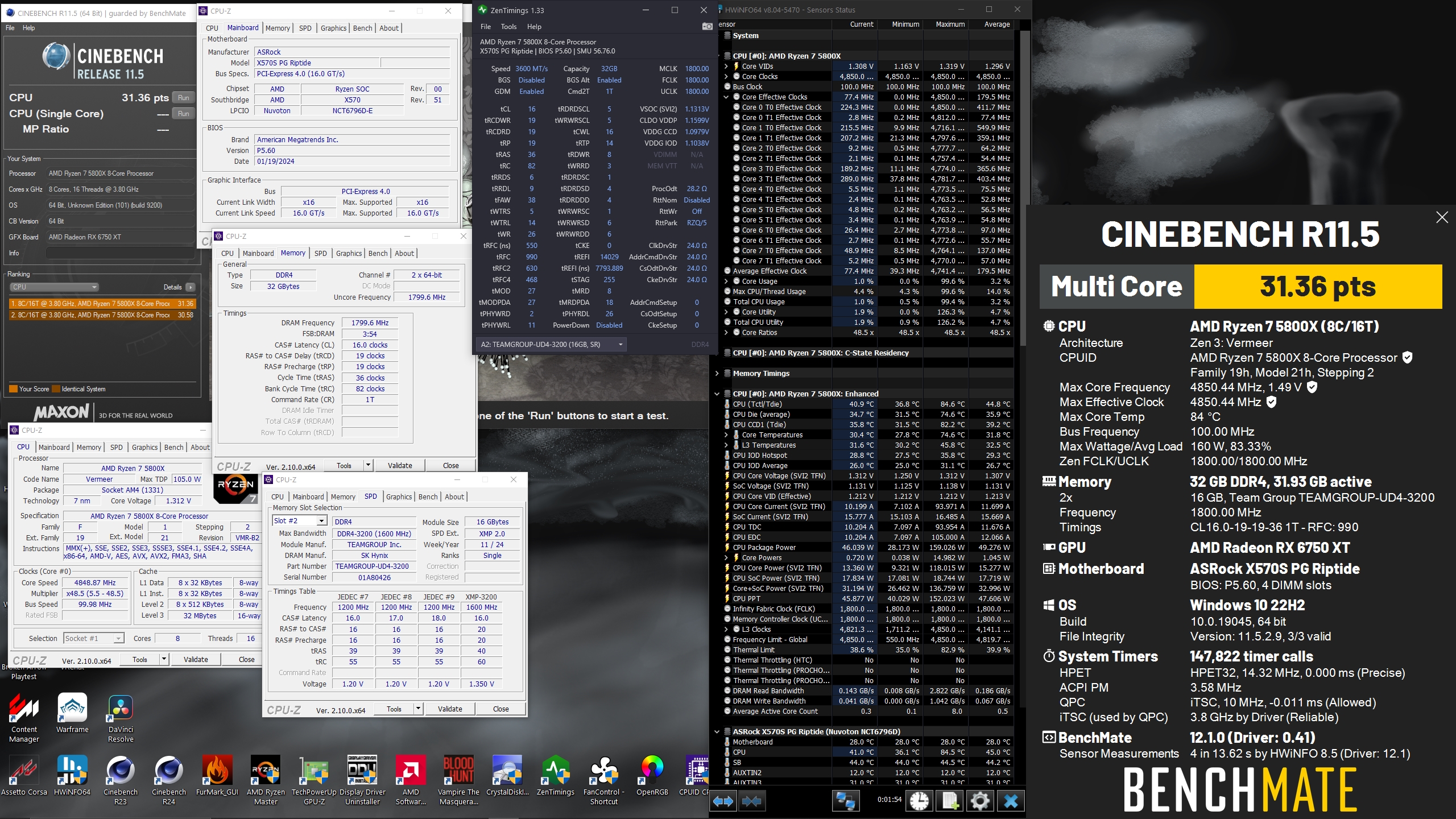Open Cinebench R11.5 Help menu
This screenshot has height=819, width=1456.
pos(28,28)
